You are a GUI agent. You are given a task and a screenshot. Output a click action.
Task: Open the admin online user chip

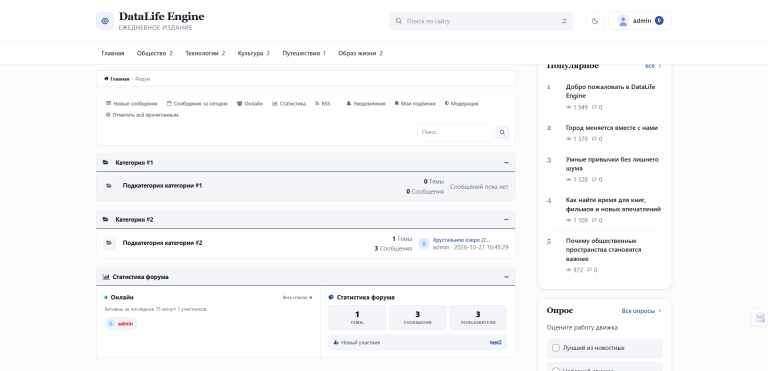point(120,323)
